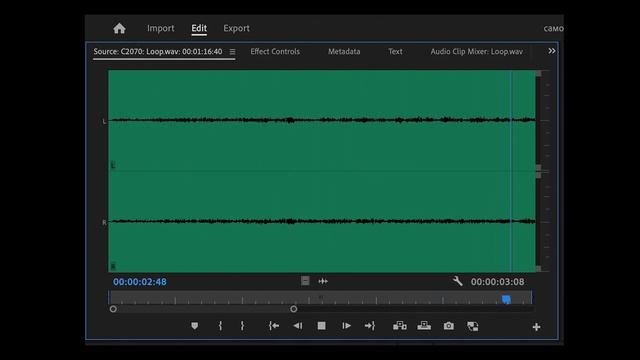Image resolution: width=640 pixels, height=360 pixels.
Task: Select the Edit workspace tab
Action: [199, 28]
